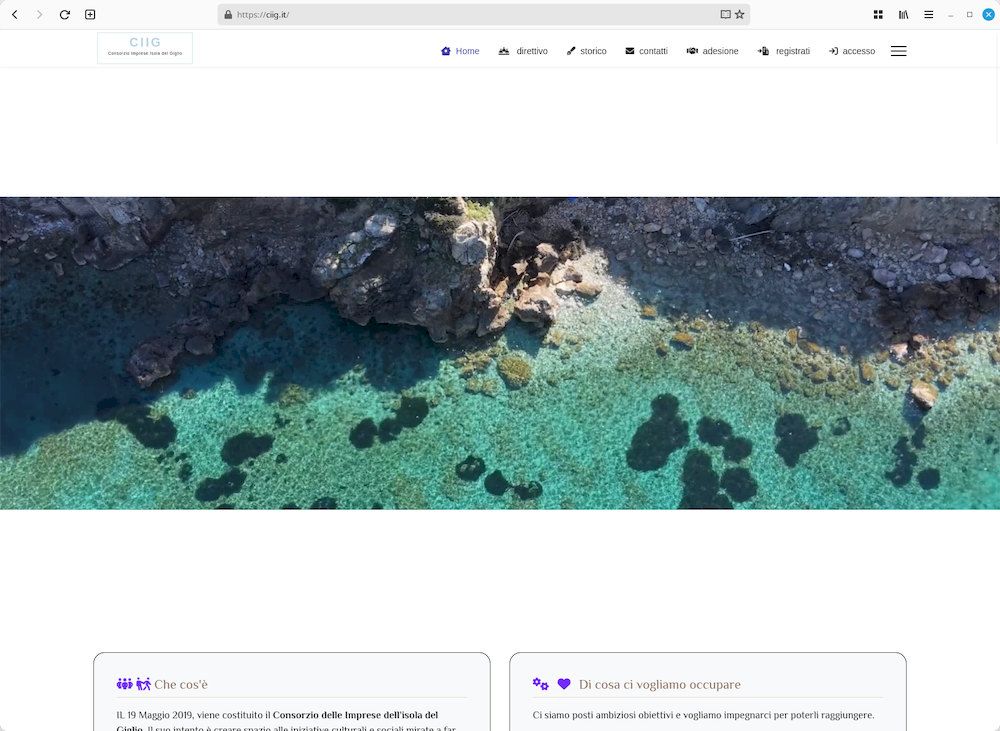The width and height of the screenshot is (1000, 731).
Task: Expand the site hamburger menu
Action: tap(899, 51)
